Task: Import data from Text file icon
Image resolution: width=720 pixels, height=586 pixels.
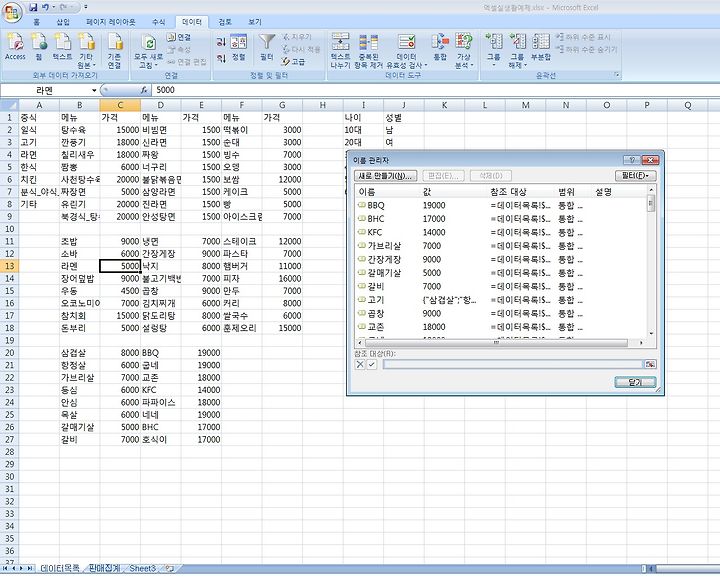Action: coord(62,46)
